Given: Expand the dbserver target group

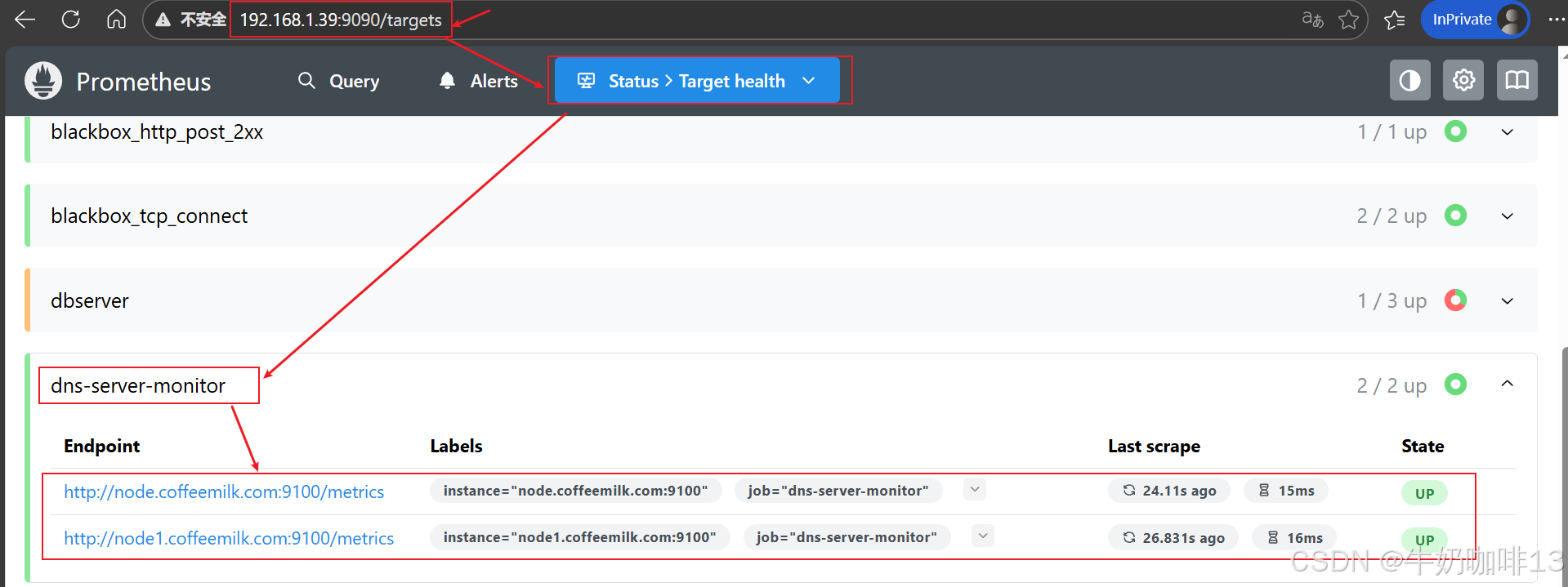Looking at the screenshot, I should [x=1508, y=301].
